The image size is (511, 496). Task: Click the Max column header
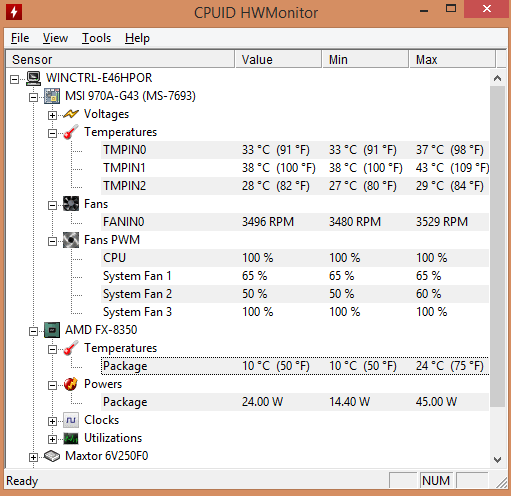coord(452,59)
